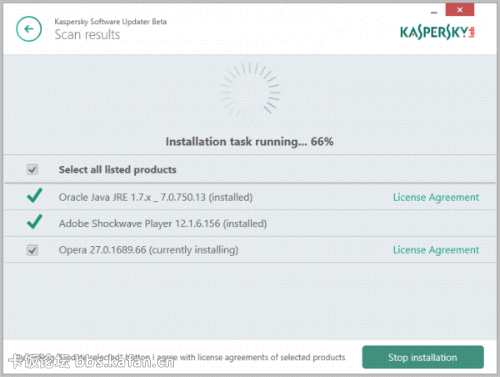Select the 'Opera 27.0.1689.66 (currently installing)' row text

point(149,250)
